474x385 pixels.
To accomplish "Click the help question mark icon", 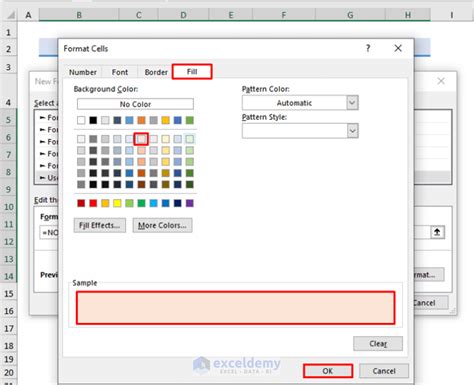I will click(x=368, y=48).
